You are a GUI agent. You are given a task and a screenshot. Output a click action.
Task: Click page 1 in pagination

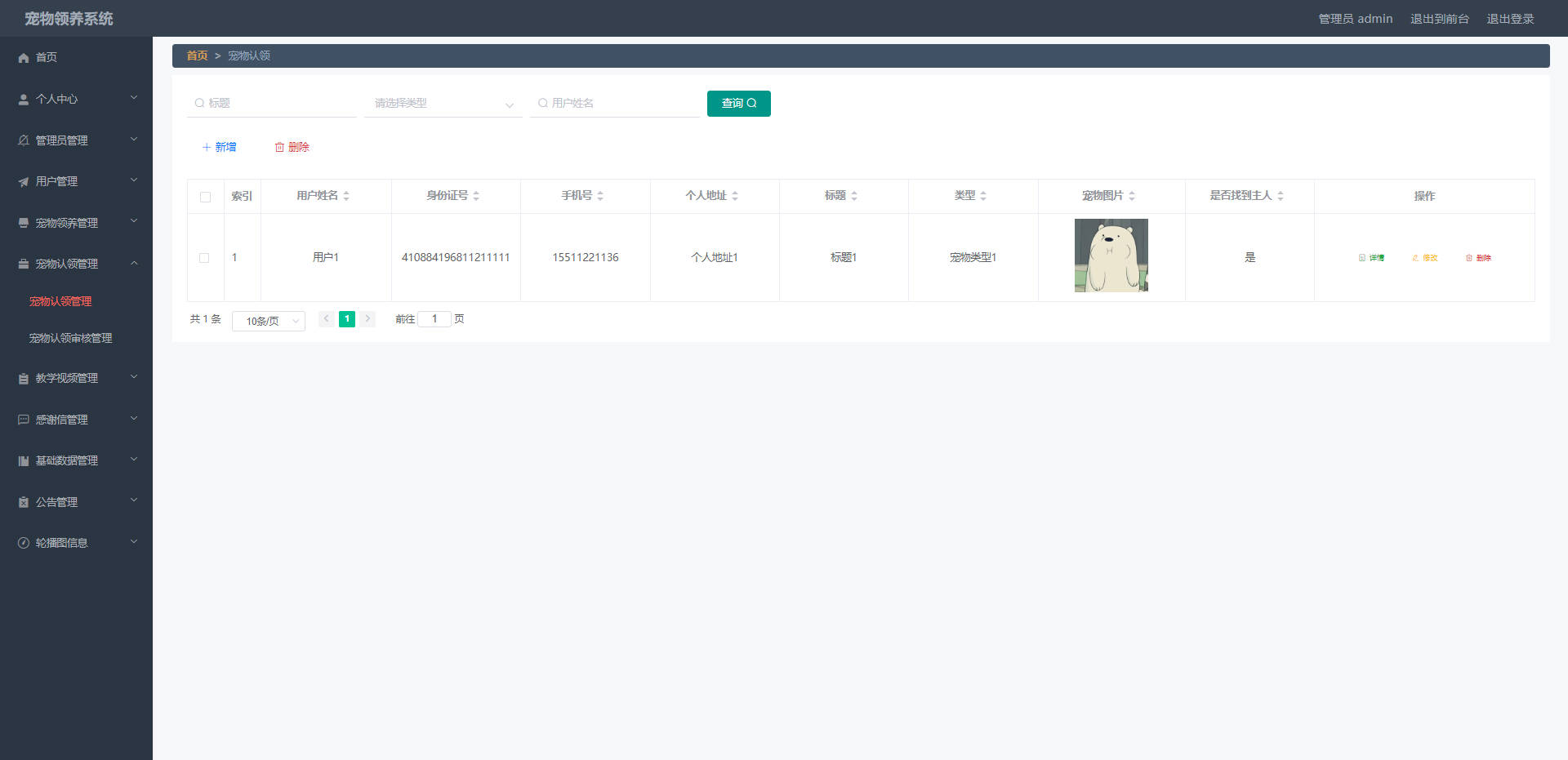[347, 319]
